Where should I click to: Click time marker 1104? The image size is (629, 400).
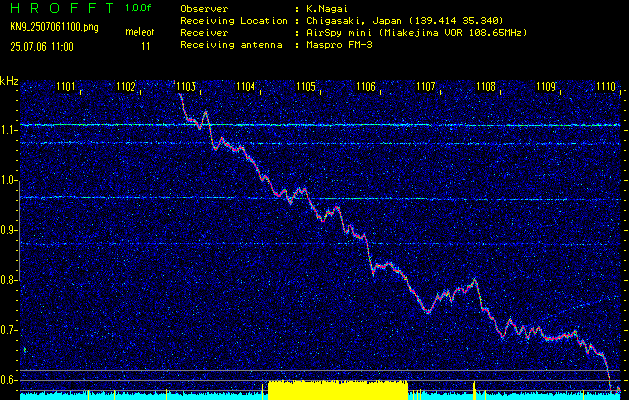click(246, 86)
